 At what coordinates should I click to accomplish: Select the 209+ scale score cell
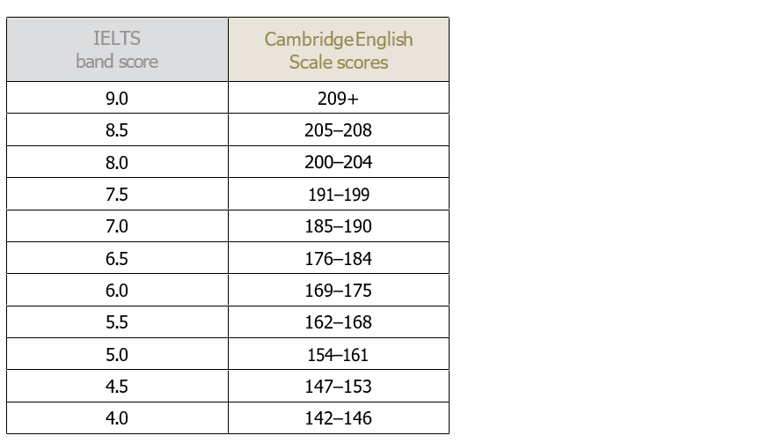click(x=339, y=98)
